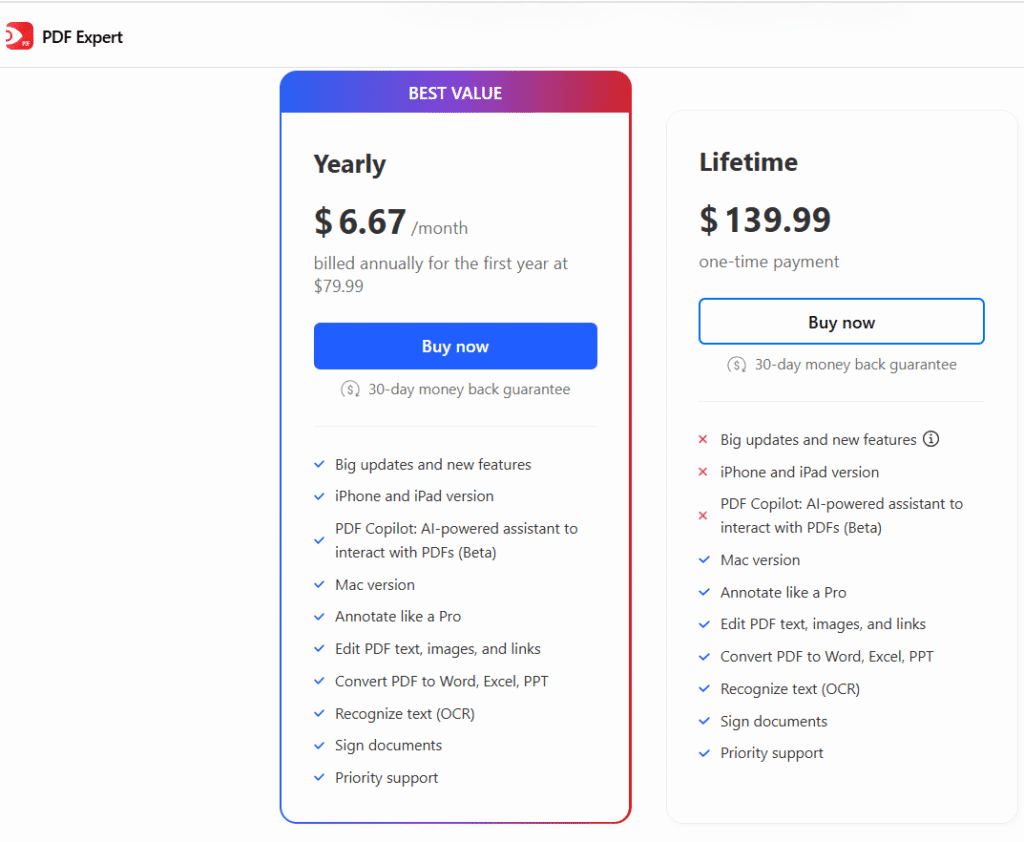
Task: Click Yearly 30-day money back guarantee text
Action: point(469,389)
